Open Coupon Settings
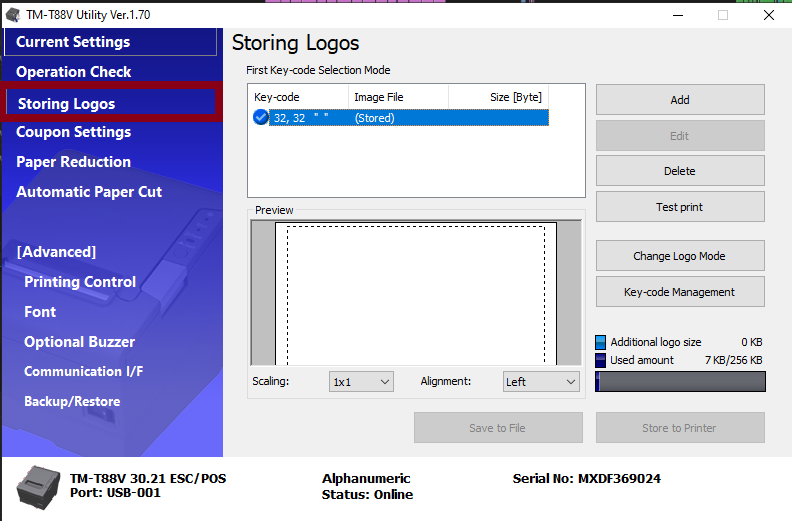Viewport: 800px width, 521px height. (73, 132)
